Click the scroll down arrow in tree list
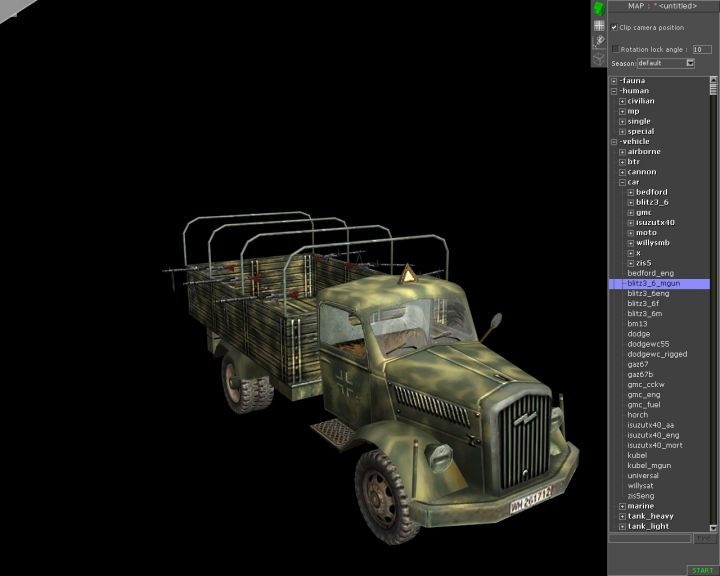This screenshot has height=576, width=720. 714,527
